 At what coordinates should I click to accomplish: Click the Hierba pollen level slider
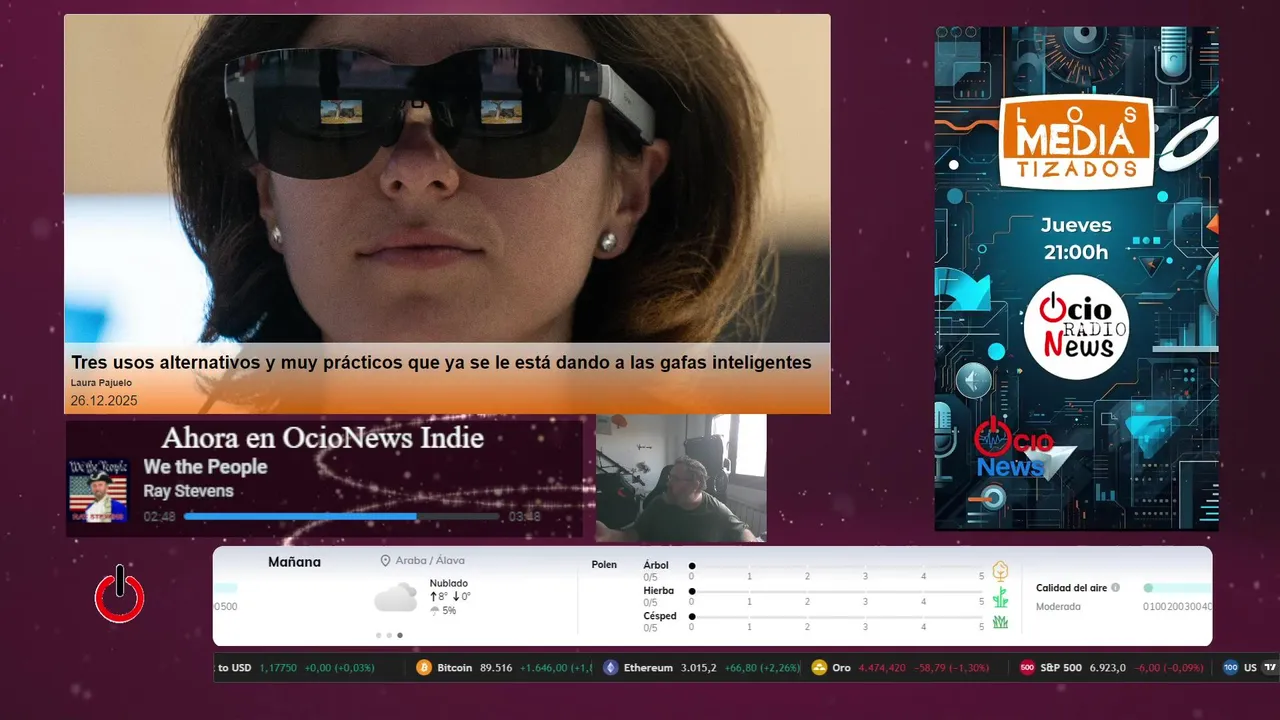pyautogui.click(x=837, y=591)
